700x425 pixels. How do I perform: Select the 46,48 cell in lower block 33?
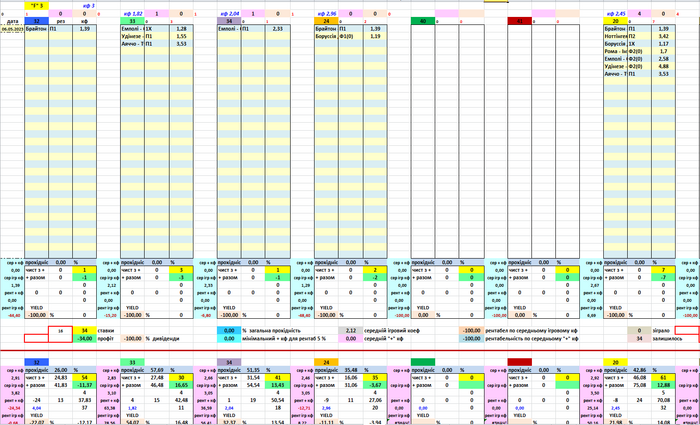pyautogui.click(x=157, y=385)
